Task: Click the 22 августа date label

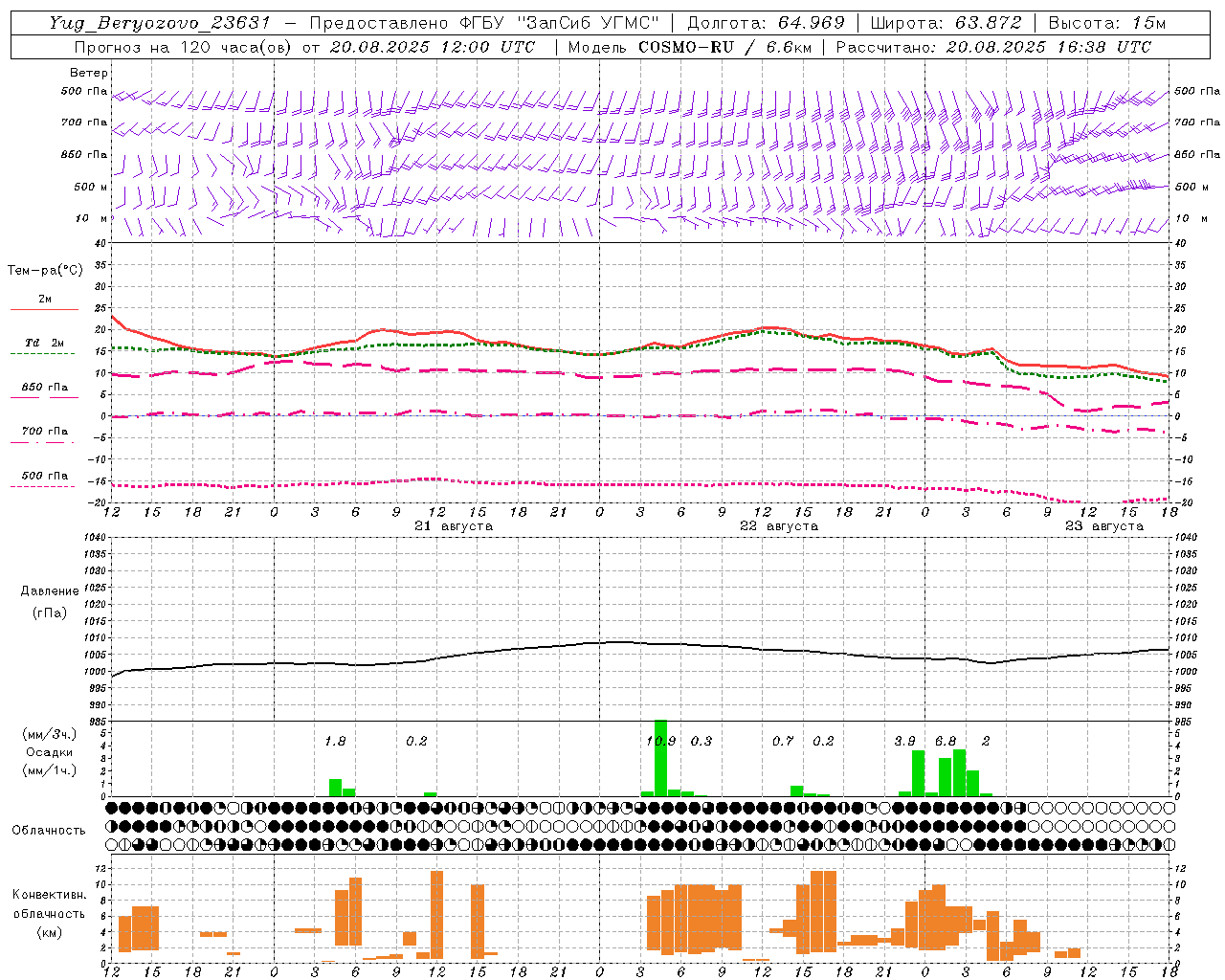Action: pos(779,526)
